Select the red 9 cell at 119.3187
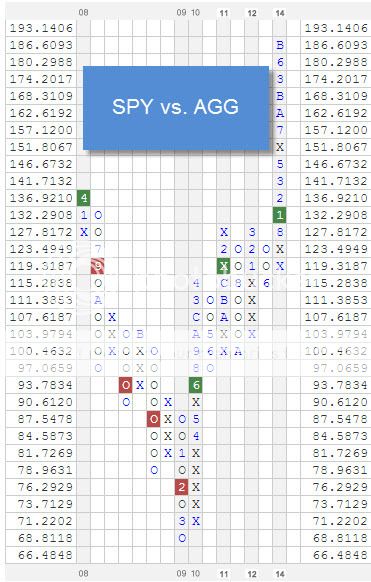371x582 pixels. [x=98, y=266]
